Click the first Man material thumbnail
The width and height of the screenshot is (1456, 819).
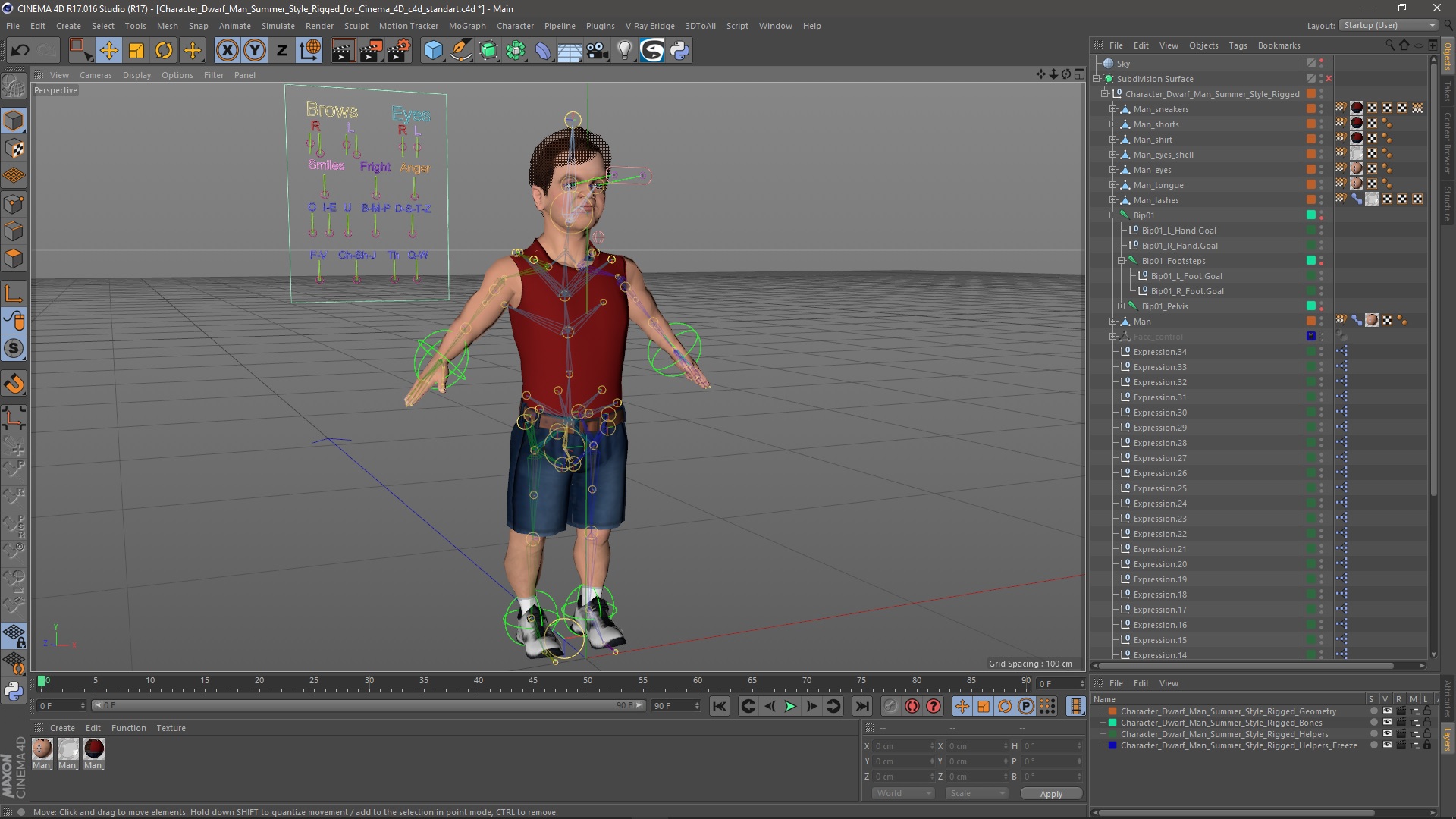pyautogui.click(x=42, y=749)
